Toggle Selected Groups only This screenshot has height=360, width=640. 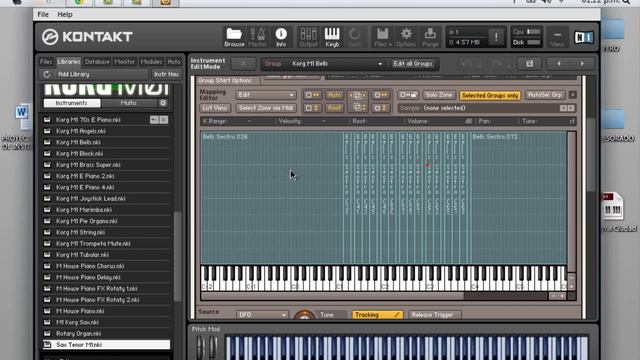click(490, 95)
